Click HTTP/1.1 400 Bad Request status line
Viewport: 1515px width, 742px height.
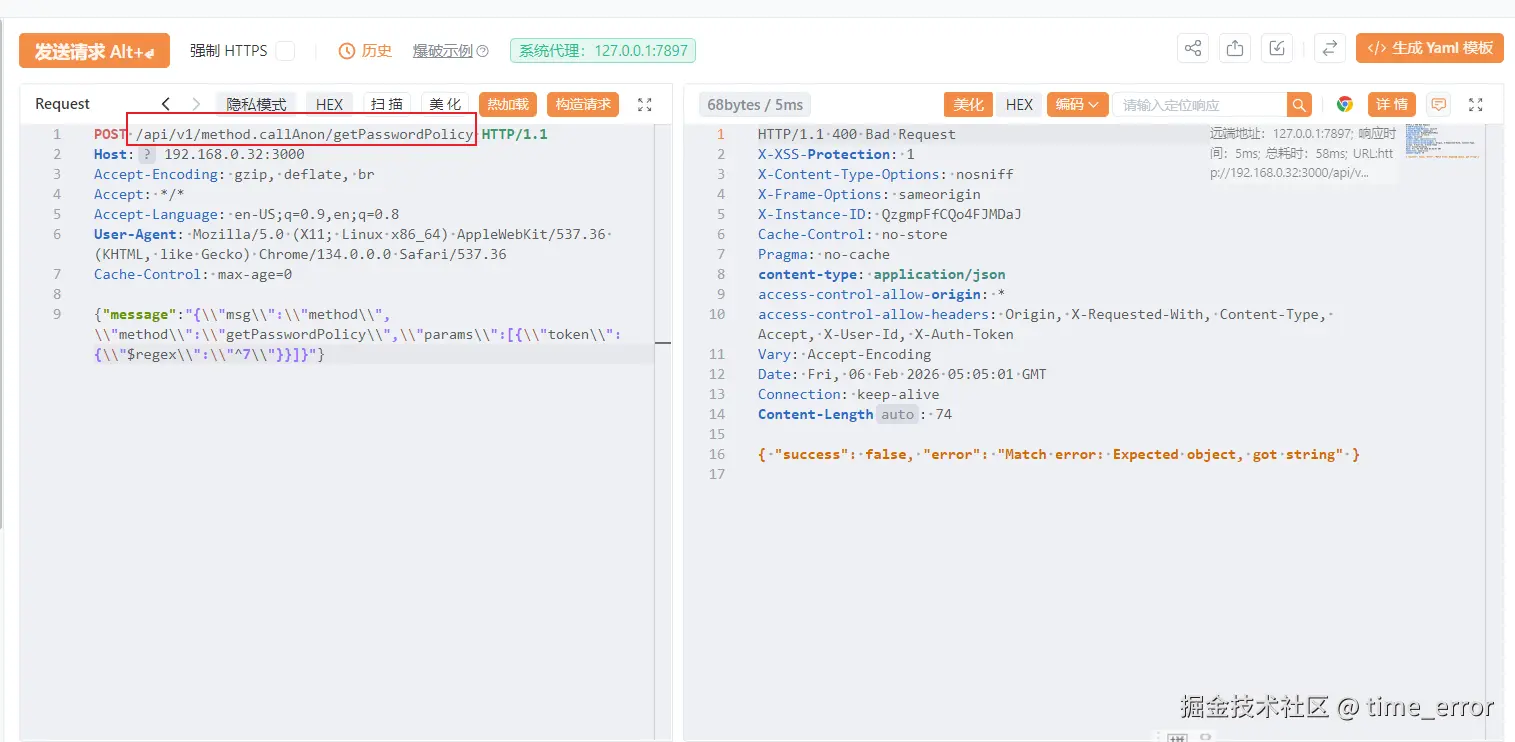click(x=856, y=134)
